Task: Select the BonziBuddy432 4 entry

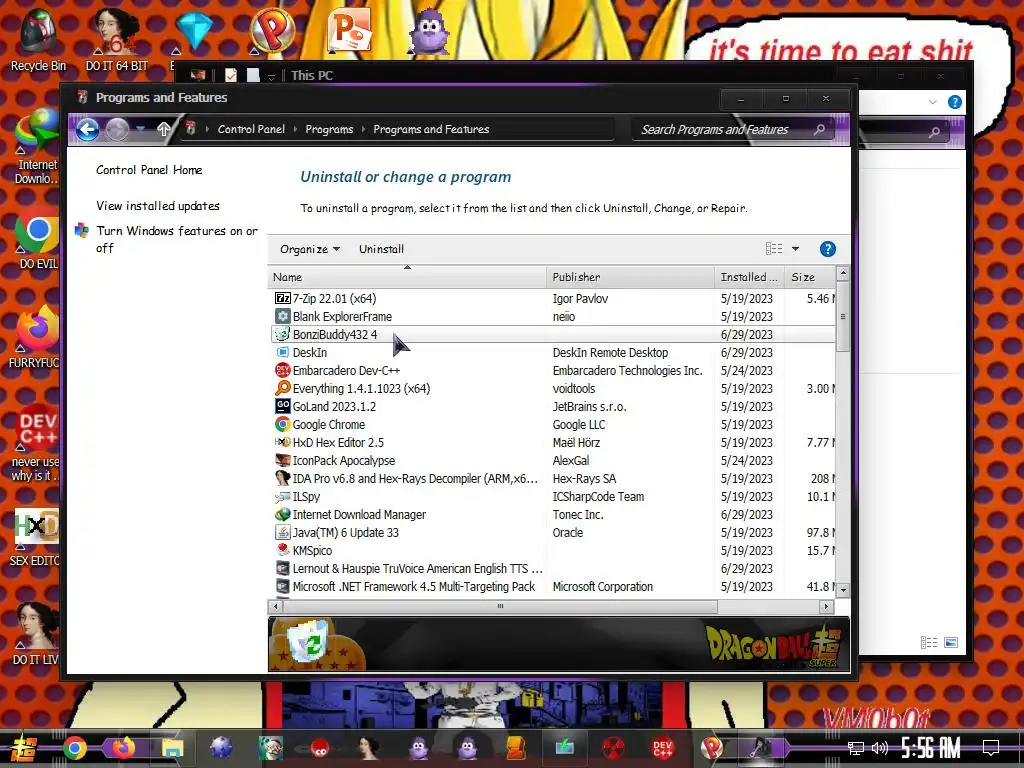Action: click(553, 334)
